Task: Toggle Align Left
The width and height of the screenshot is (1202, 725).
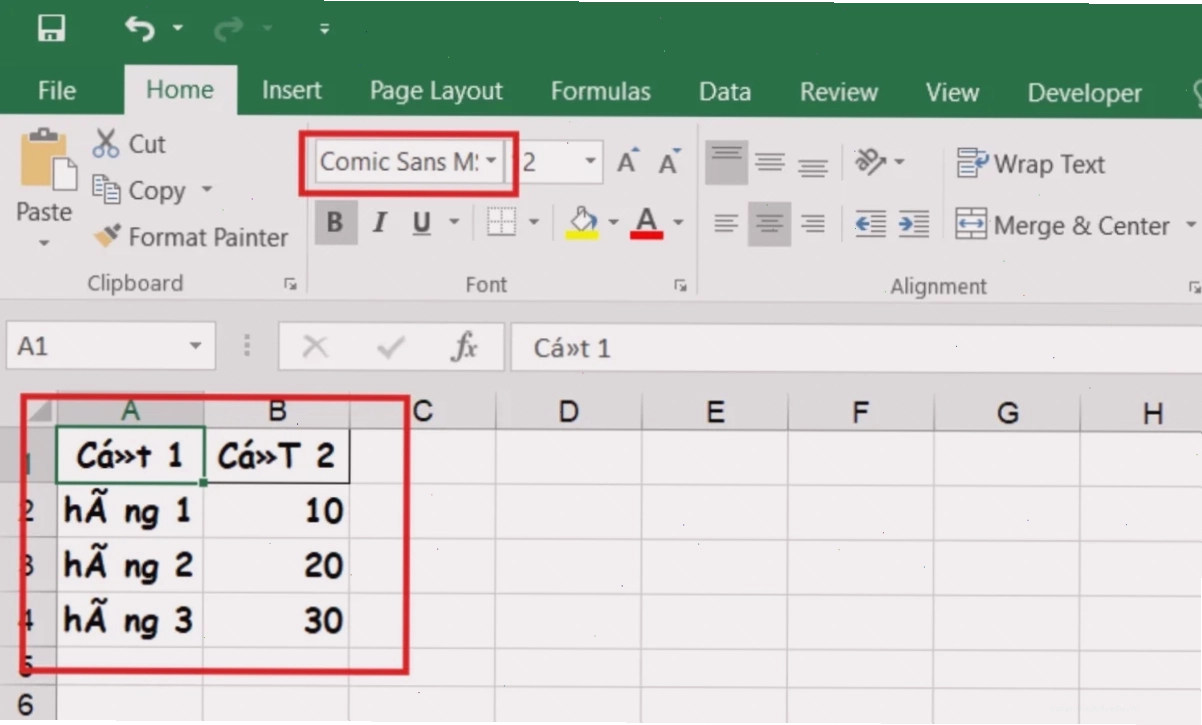Action: pyautogui.click(x=726, y=224)
